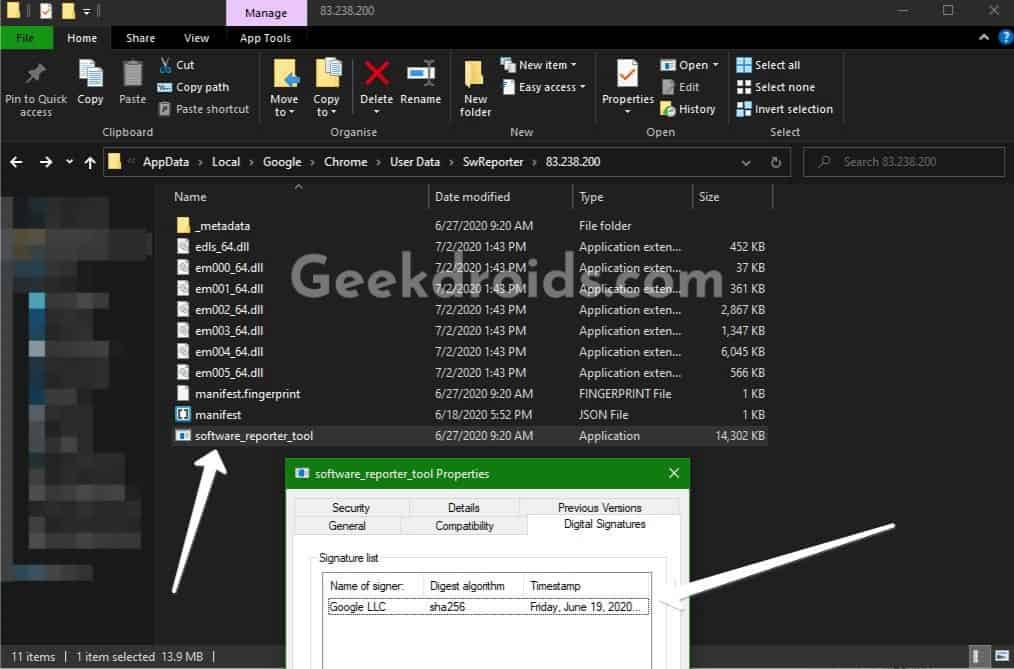The width and height of the screenshot is (1014, 669).
Task: Expand recent locations dropdown
Action: (69, 162)
